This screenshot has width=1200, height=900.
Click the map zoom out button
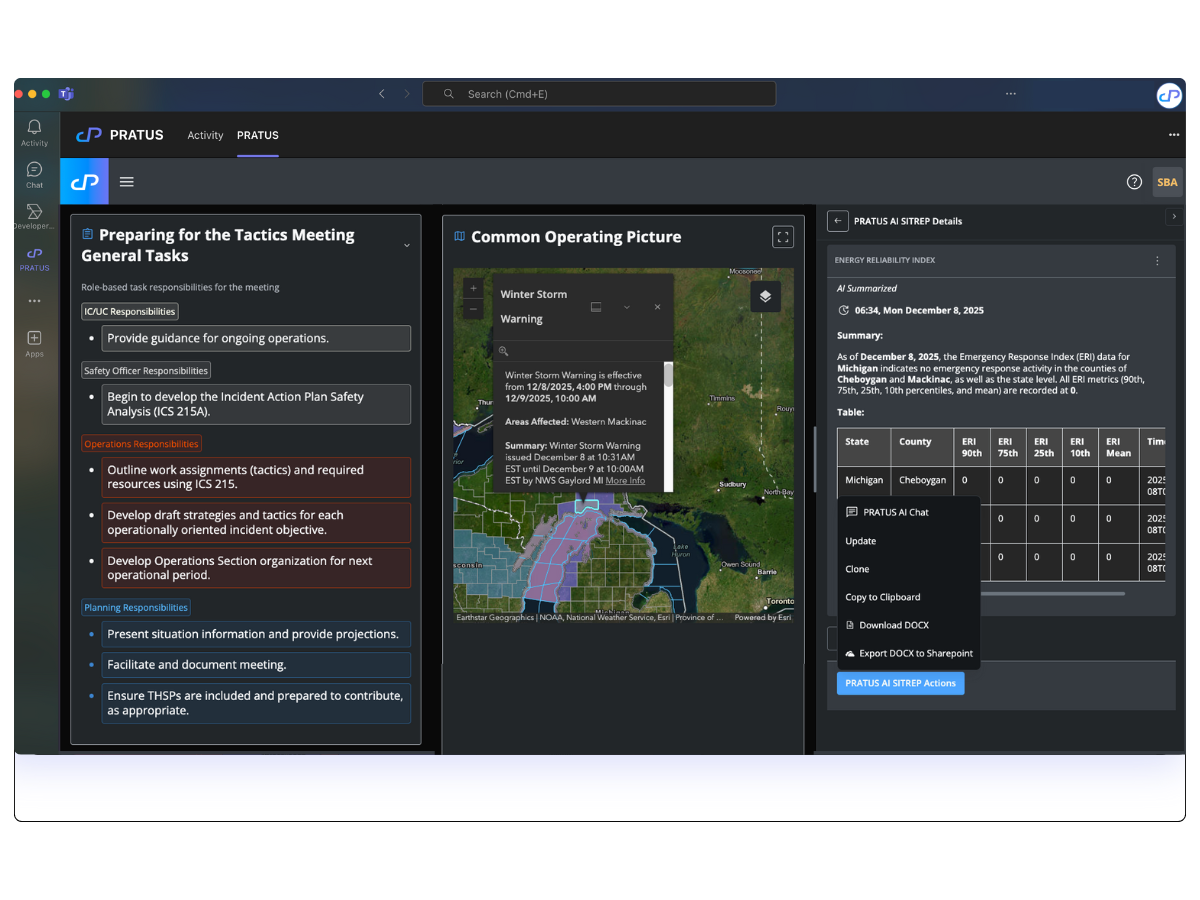click(x=473, y=309)
